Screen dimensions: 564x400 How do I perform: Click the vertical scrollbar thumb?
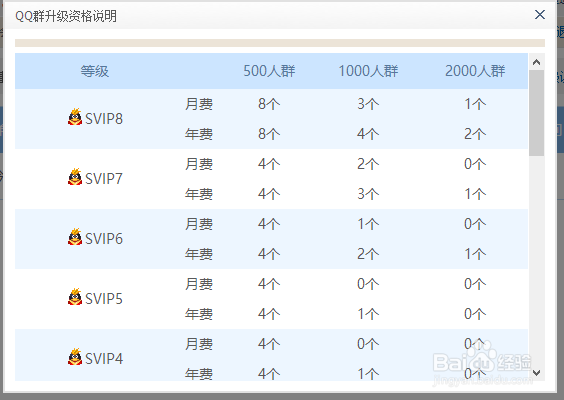pos(536,113)
